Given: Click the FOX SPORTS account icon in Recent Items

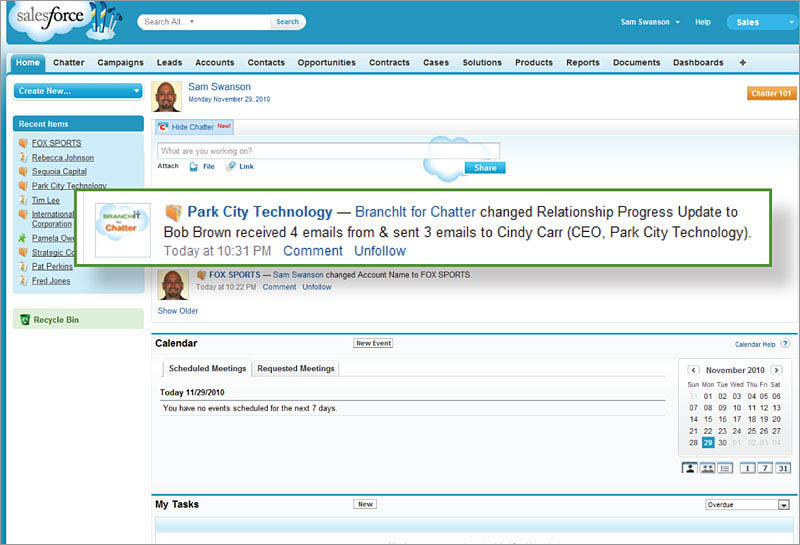Looking at the screenshot, I should tap(23, 143).
